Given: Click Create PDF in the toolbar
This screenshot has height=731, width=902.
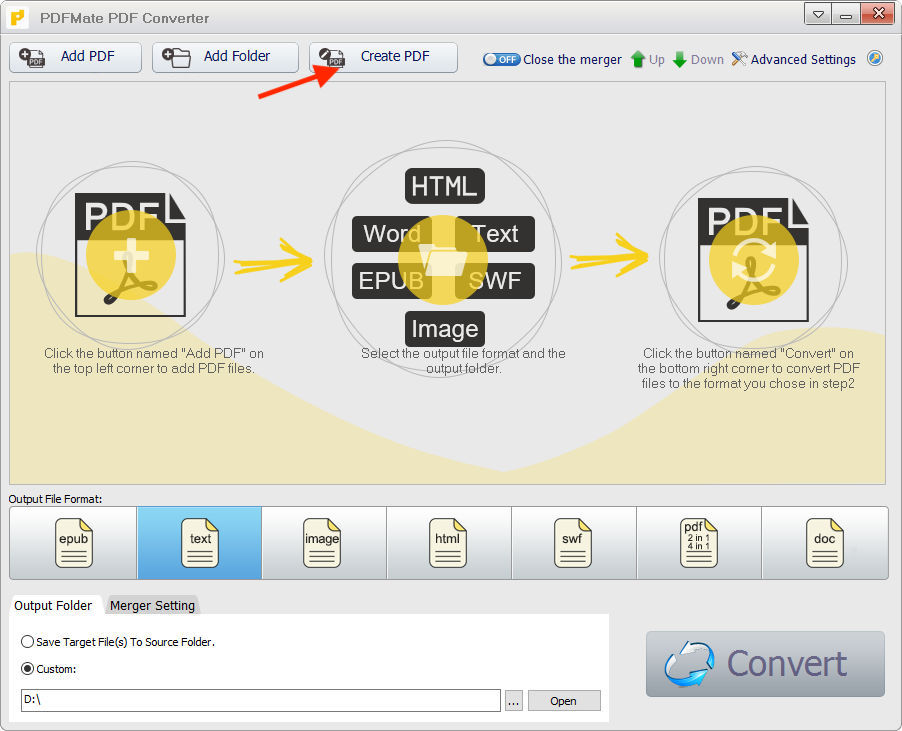Looking at the screenshot, I should coord(383,58).
